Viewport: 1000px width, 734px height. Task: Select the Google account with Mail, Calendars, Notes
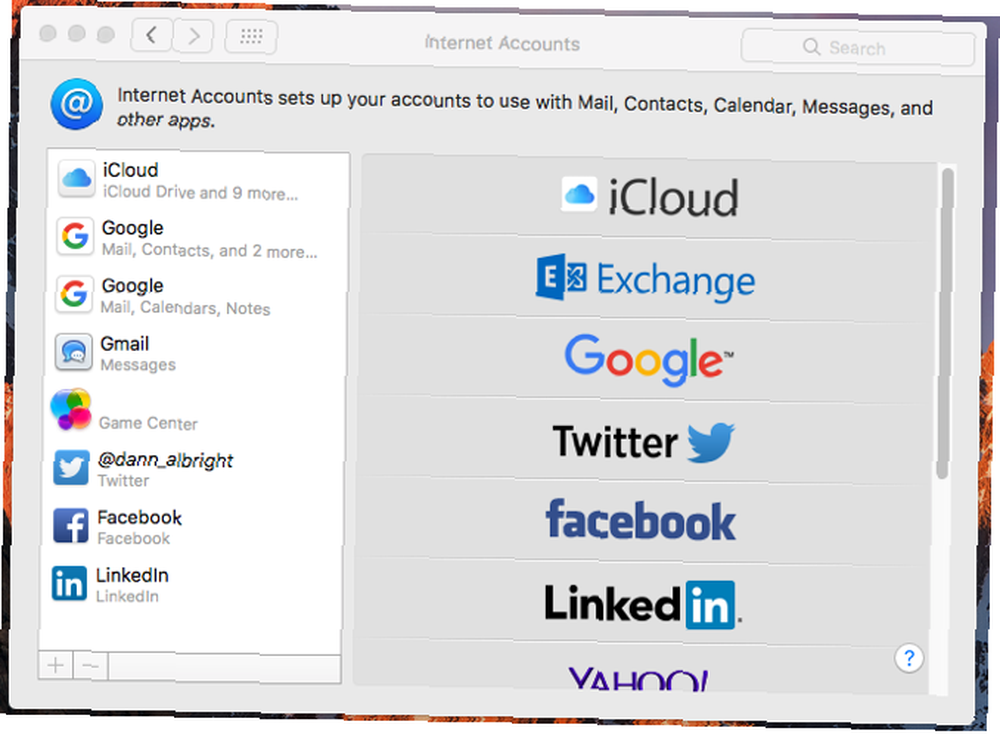click(x=196, y=296)
